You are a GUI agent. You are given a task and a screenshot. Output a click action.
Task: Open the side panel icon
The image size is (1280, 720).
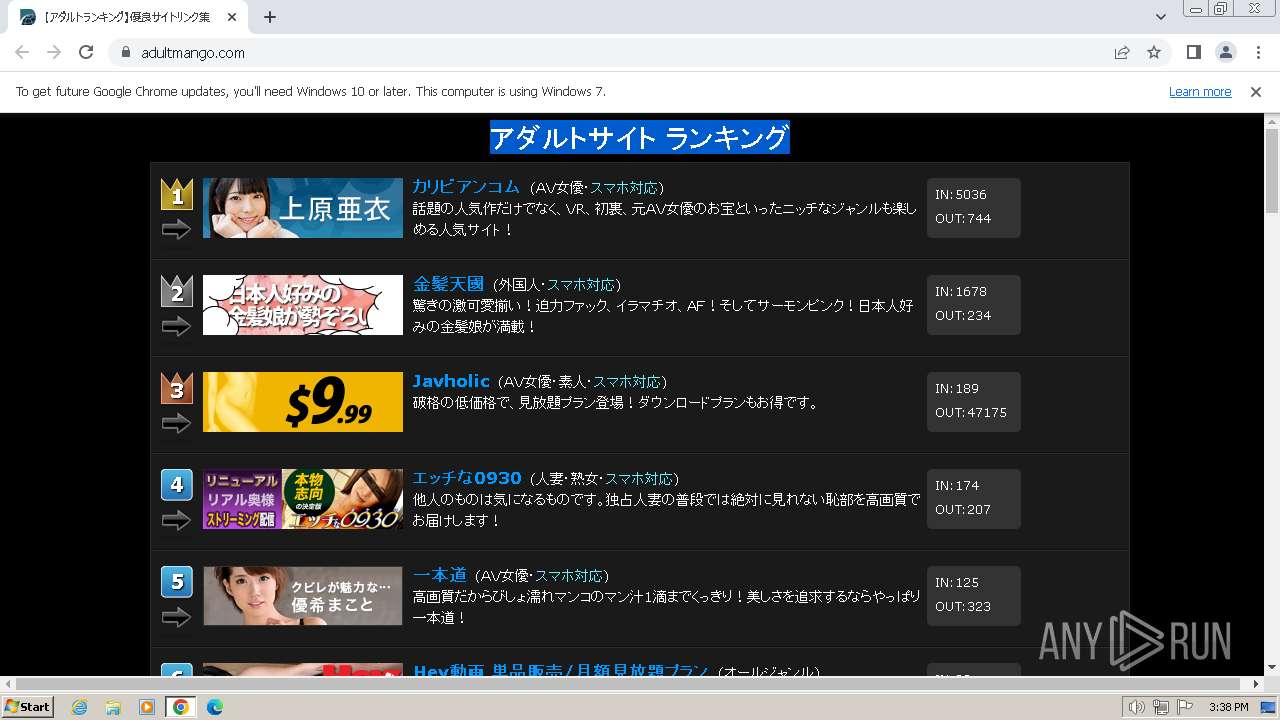[x=1193, y=52]
